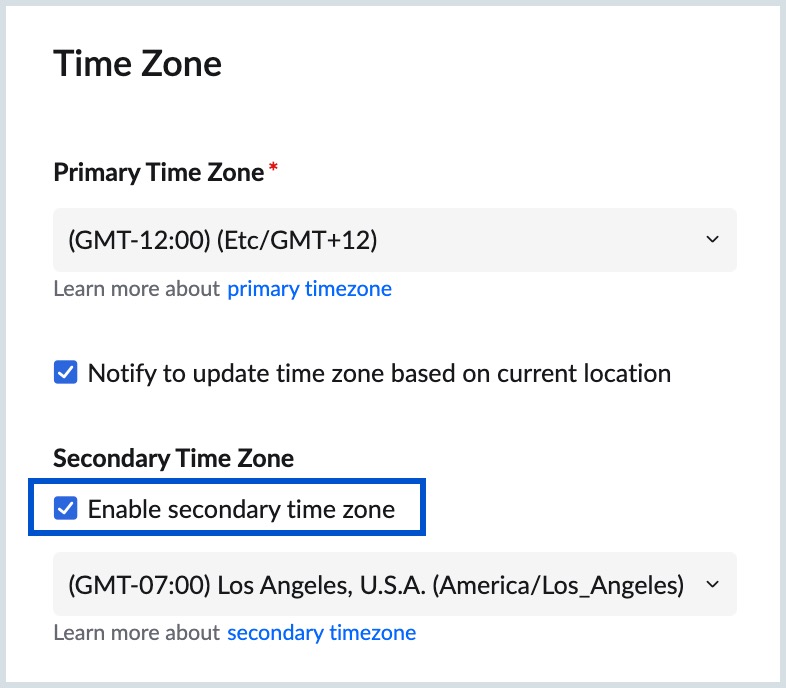Click the Time Zone page heading
This screenshot has width=786, height=688.
click(137, 64)
